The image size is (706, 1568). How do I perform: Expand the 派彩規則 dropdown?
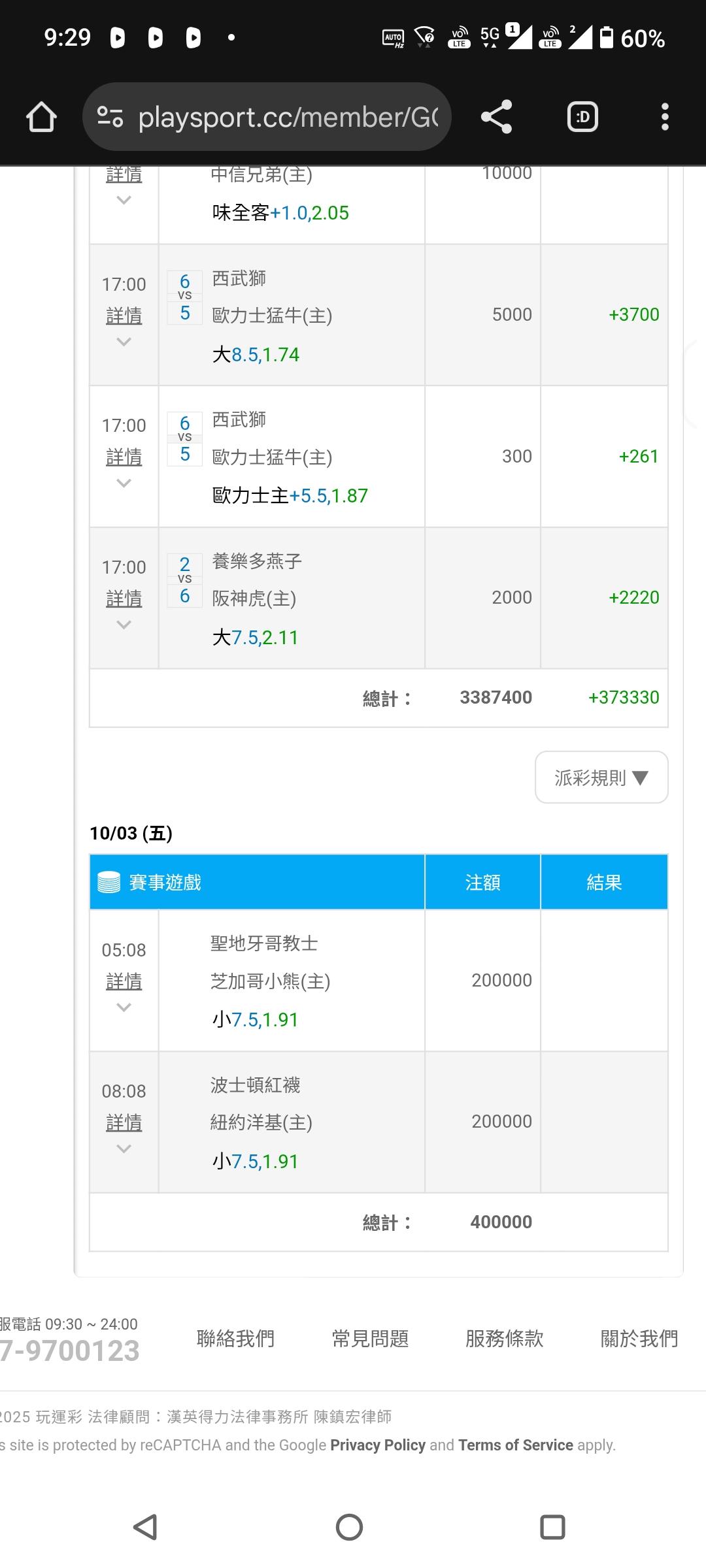tap(601, 777)
